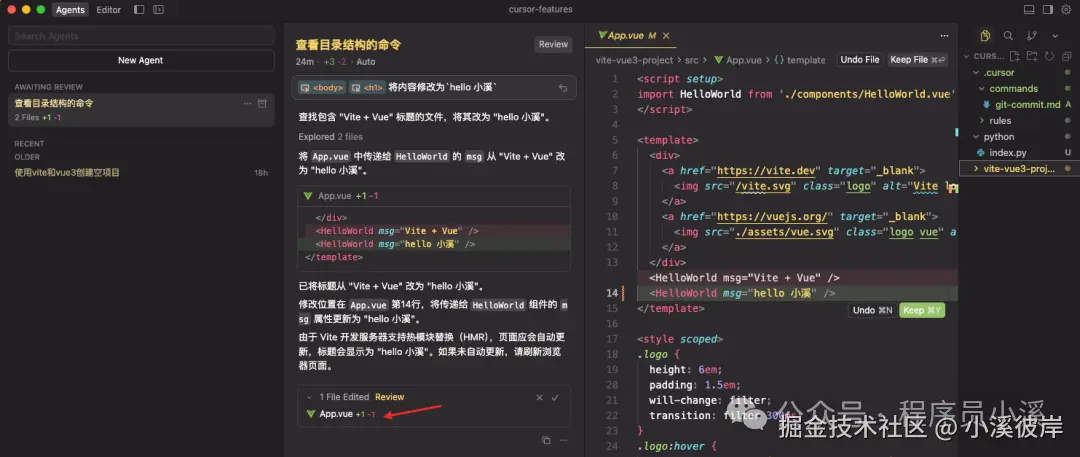1080x457 pixels.
Task: Click the yellow Review link beside 1 File Edited
Action: tap(390, 397)
